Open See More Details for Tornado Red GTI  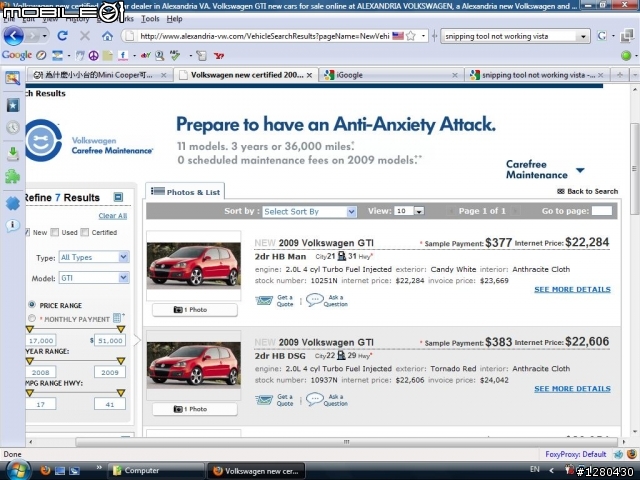point(572,389)
